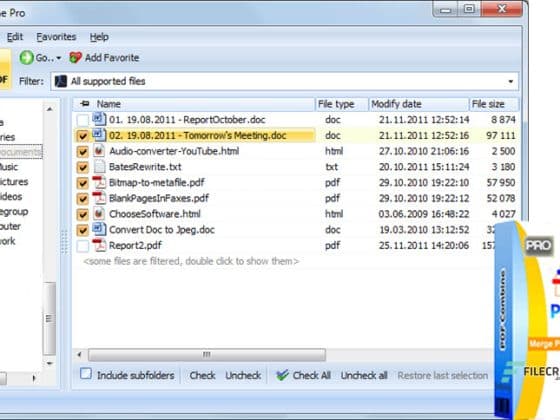Click left arrow of file list horizontal scrollbar

tap(79, 355)
